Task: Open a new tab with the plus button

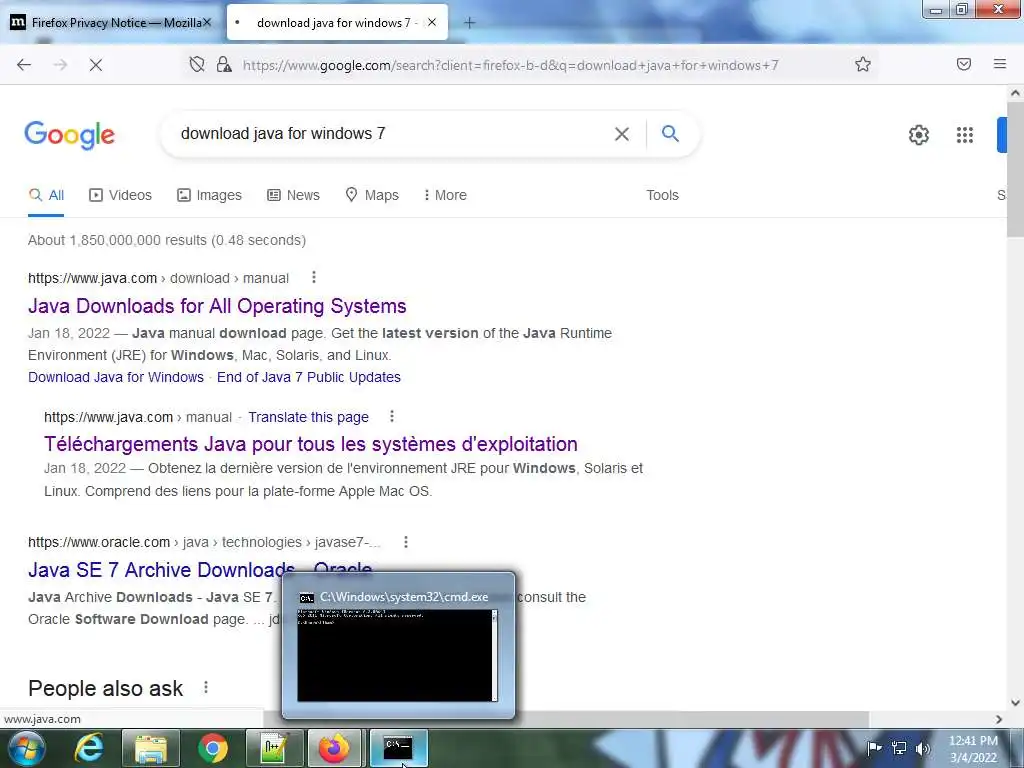Action: pos(469,23)
